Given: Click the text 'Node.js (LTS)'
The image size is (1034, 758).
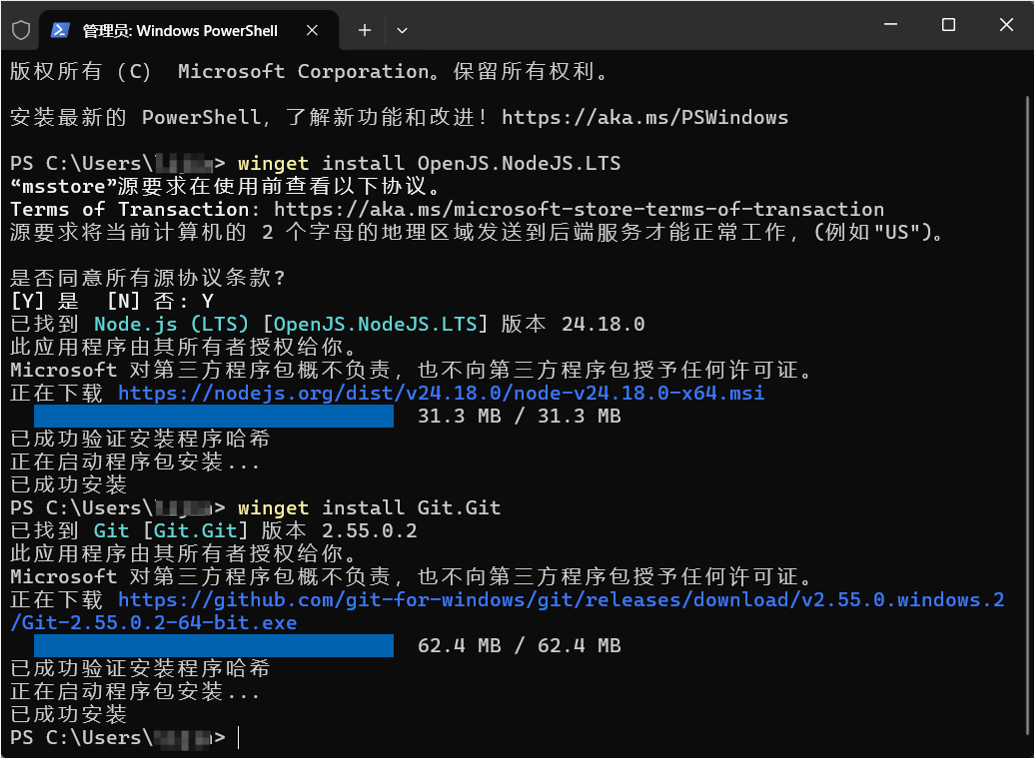Looking at the screenshot, I should coord(171,324).
